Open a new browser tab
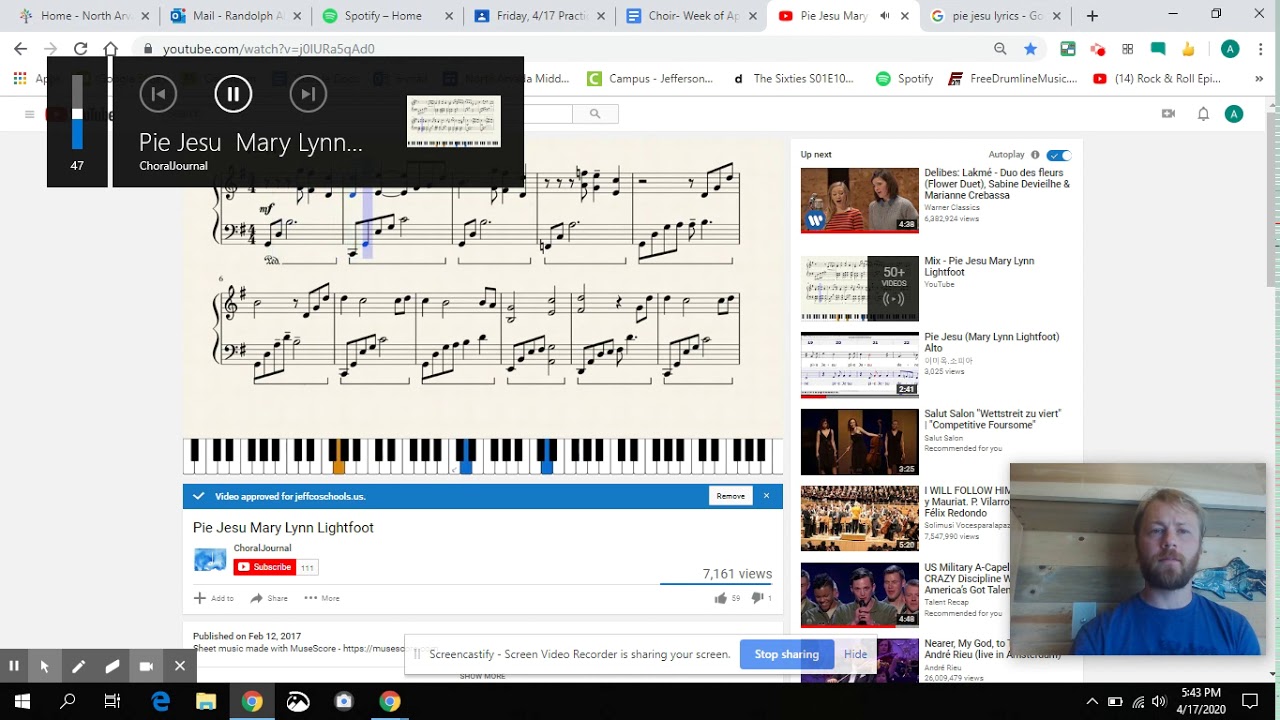The image size is (1280, 720). point(1092,16)
